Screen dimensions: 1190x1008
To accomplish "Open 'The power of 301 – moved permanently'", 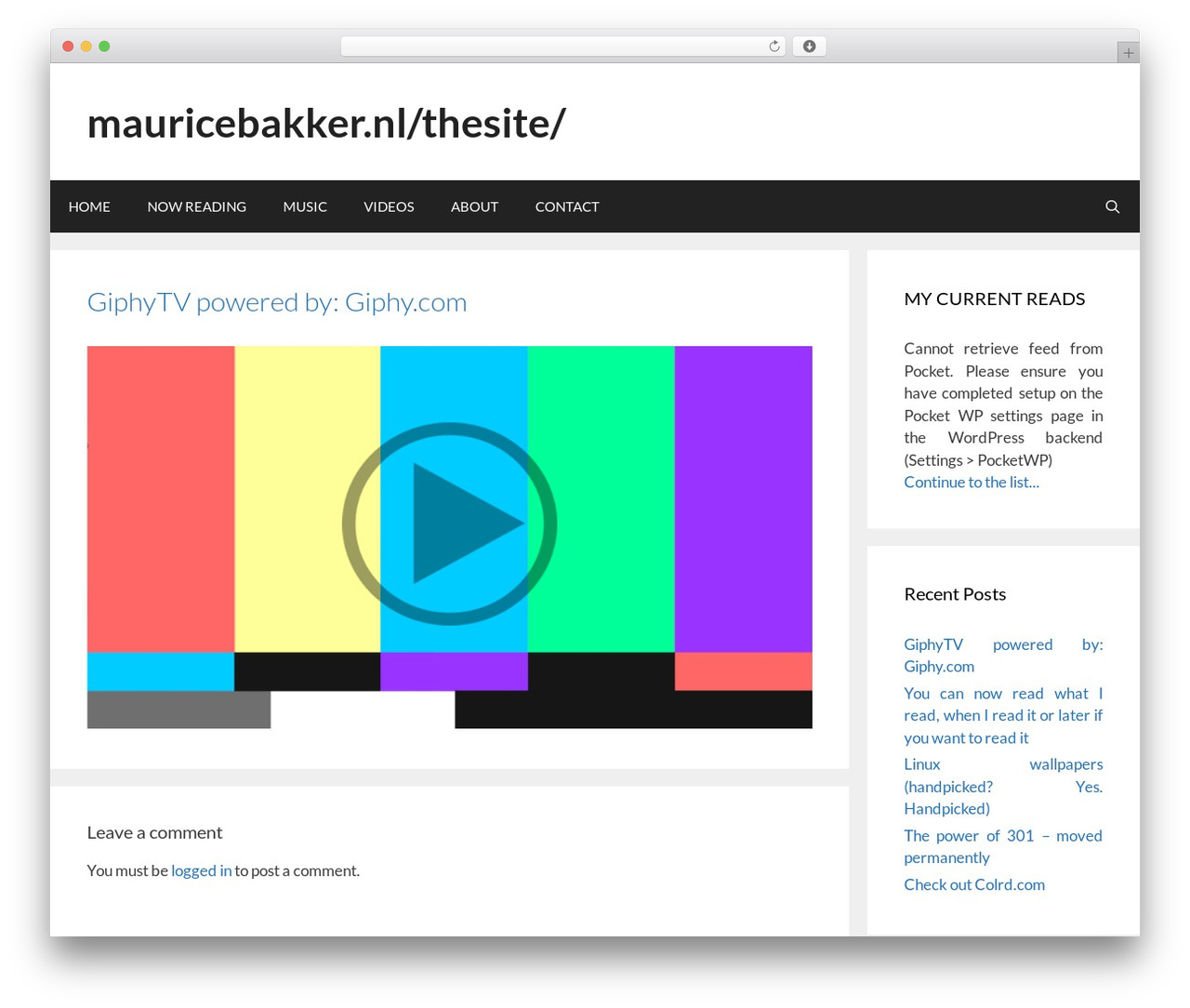I will point(1003,846).
